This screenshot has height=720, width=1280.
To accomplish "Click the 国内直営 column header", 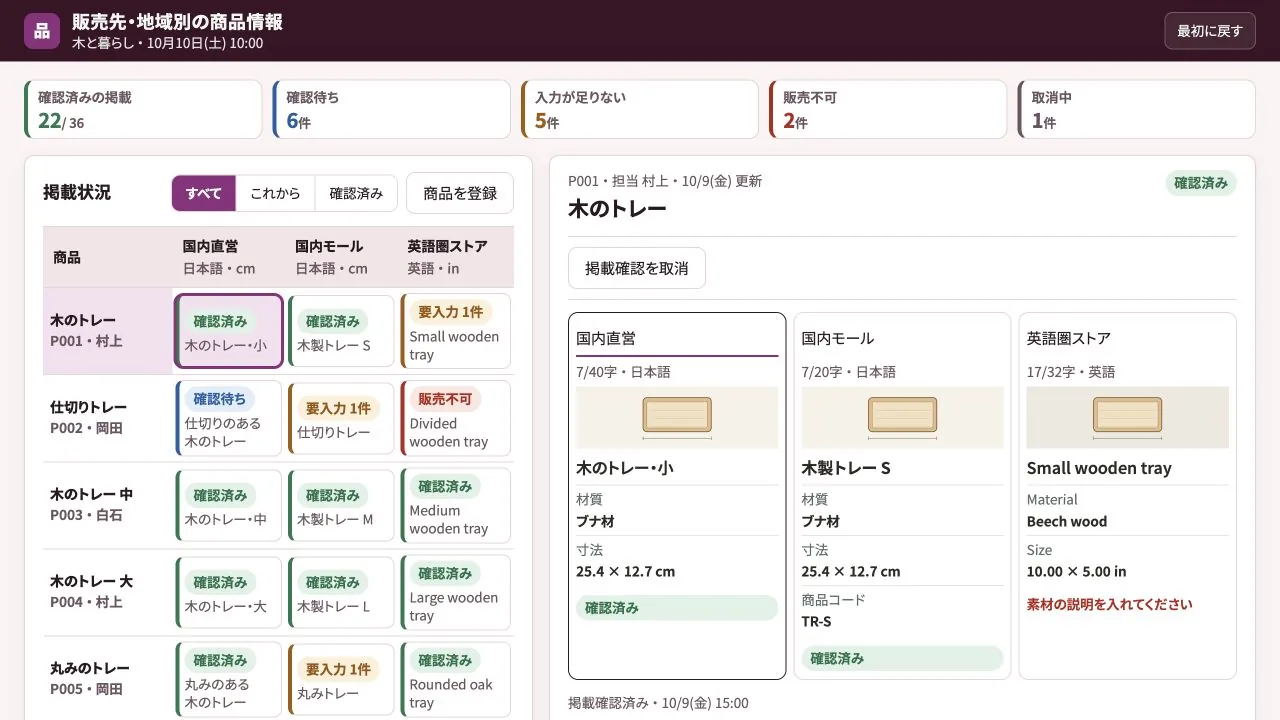I will (x=229, y=257).
